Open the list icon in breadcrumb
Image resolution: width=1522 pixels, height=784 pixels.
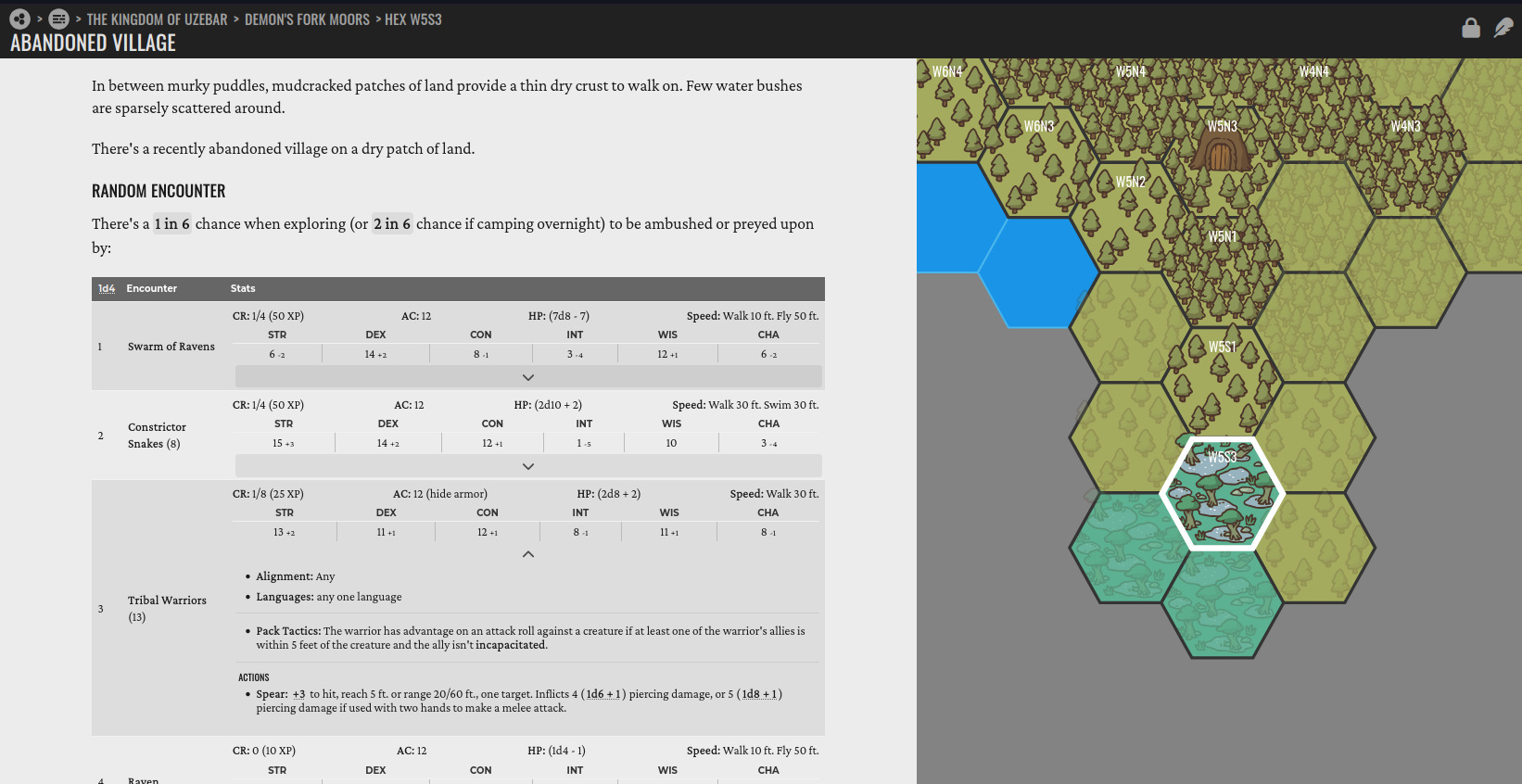pyautogui.click(x=58, y=19)
